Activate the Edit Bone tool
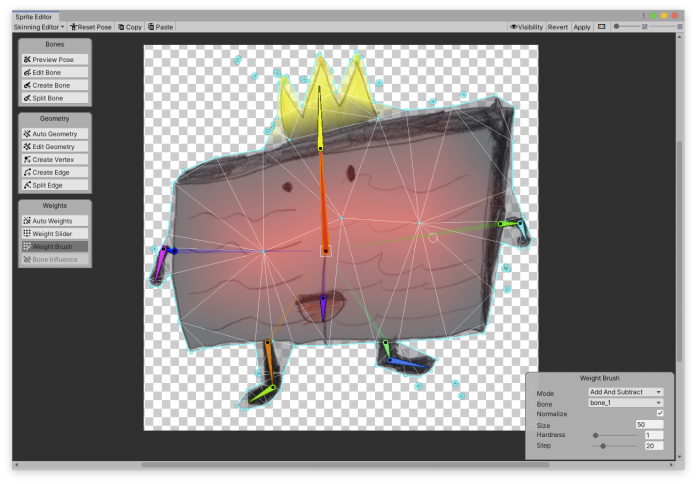Image resolution: width=696 pixels, height=484 pixels. pos(55,73)
